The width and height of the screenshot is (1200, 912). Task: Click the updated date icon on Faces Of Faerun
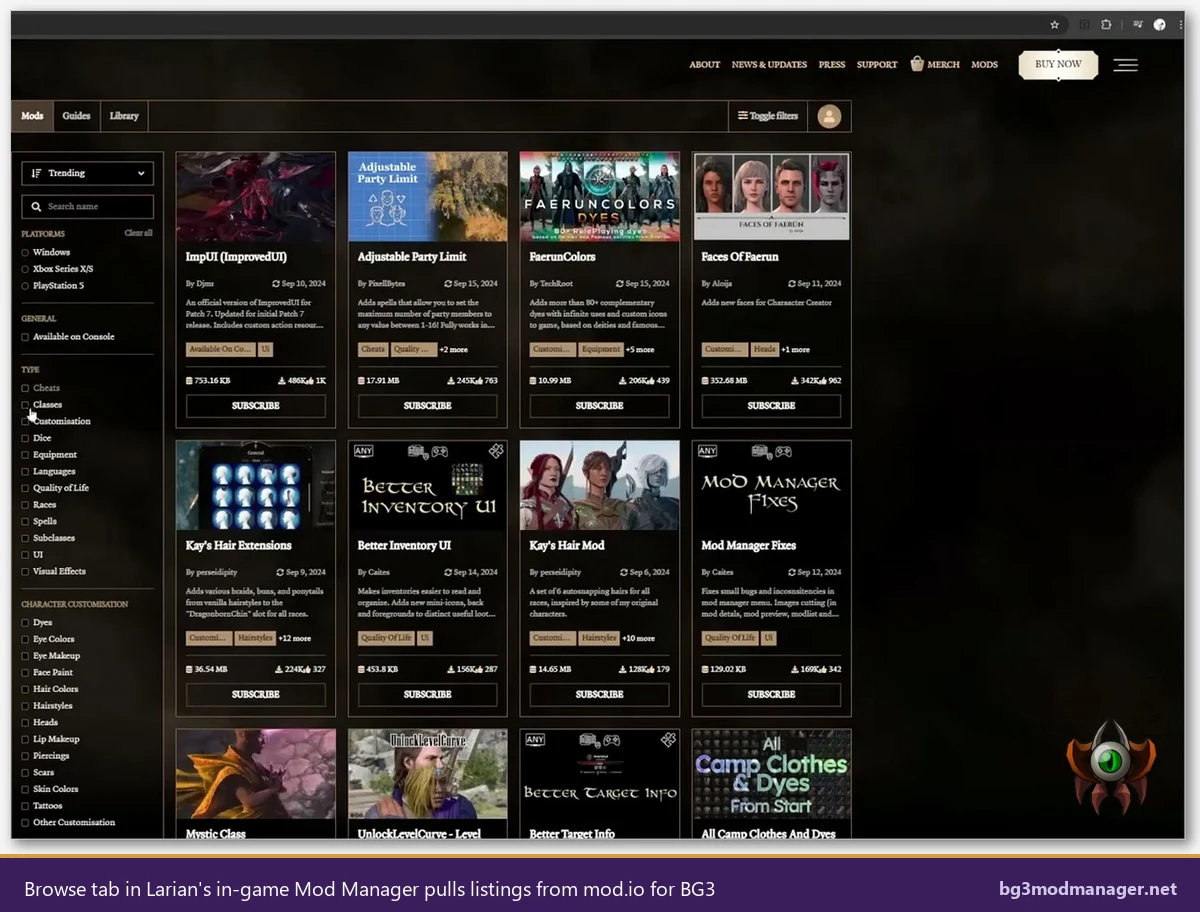coord(792,284)
